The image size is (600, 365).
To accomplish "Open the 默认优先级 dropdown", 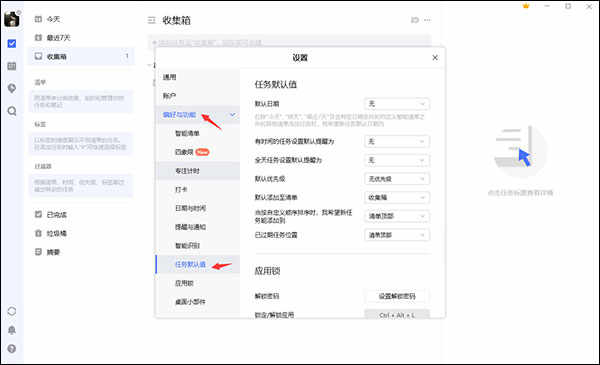I will (397, 179).
